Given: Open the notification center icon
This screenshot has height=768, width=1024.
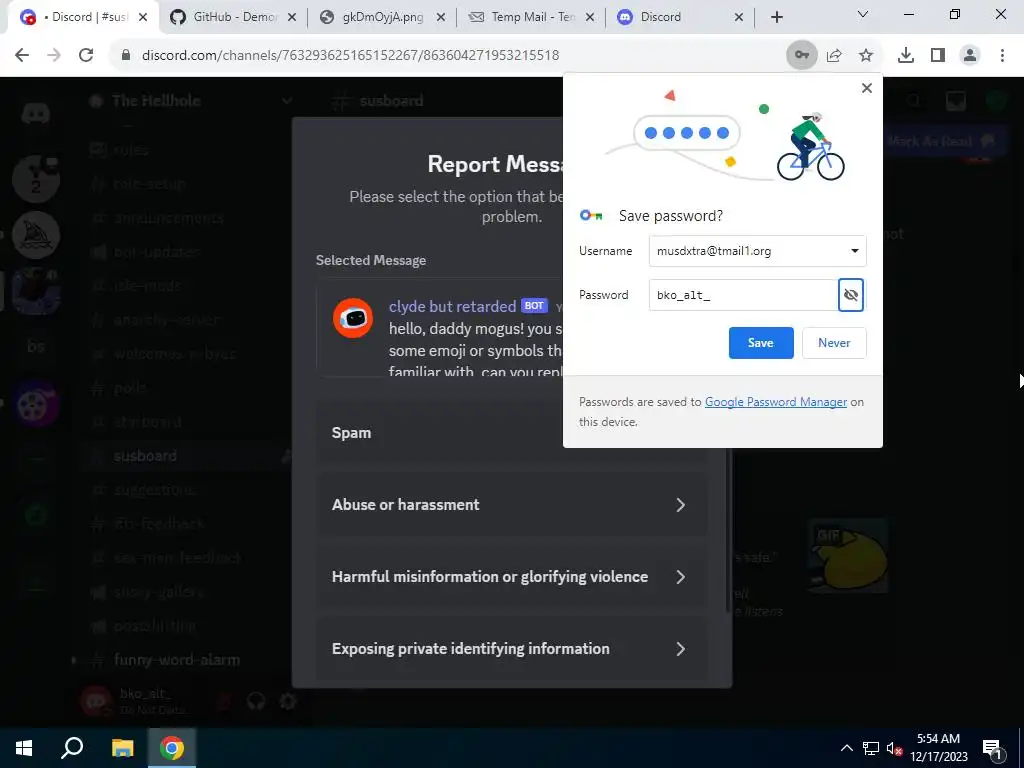Looking at the screenshot, I should tap(992, 749).
